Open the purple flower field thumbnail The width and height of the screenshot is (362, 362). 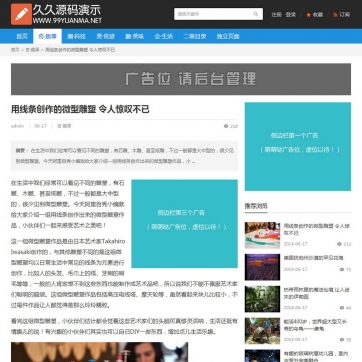click(x=262, y=267)
